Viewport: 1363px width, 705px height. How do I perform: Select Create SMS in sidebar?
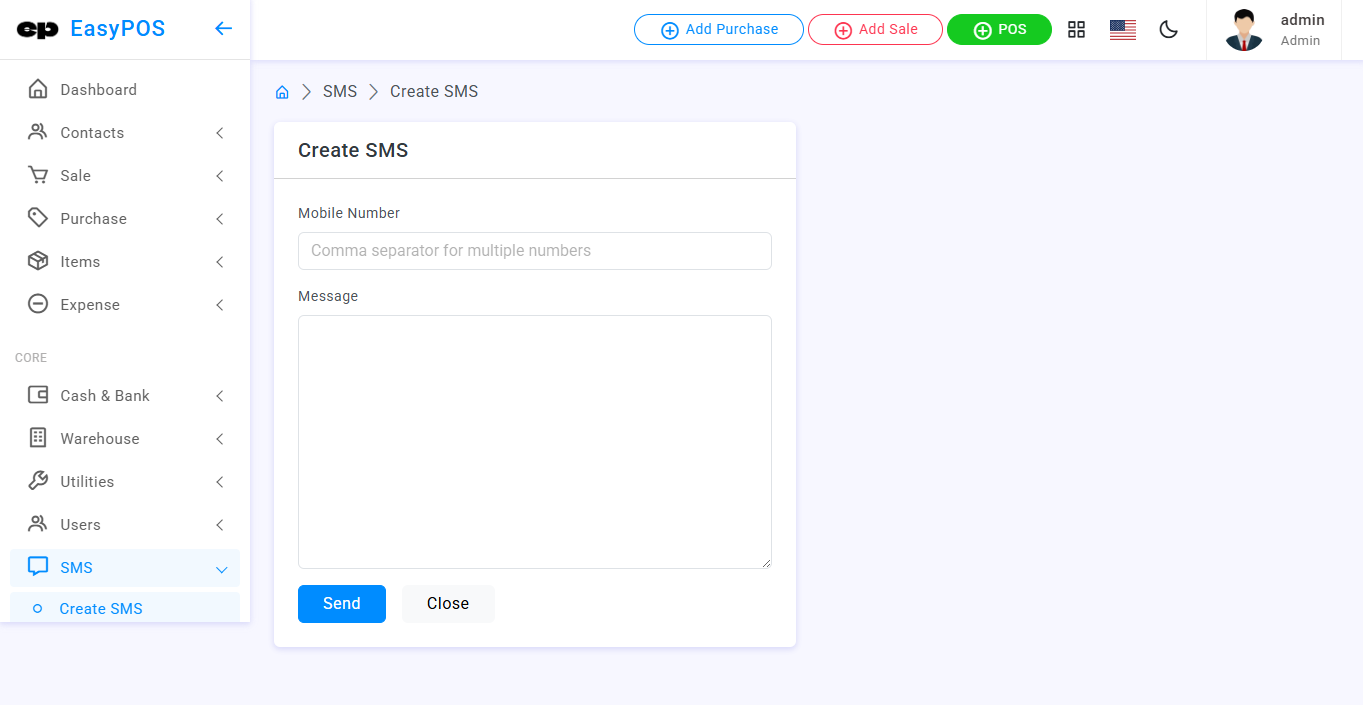(101, 609)
